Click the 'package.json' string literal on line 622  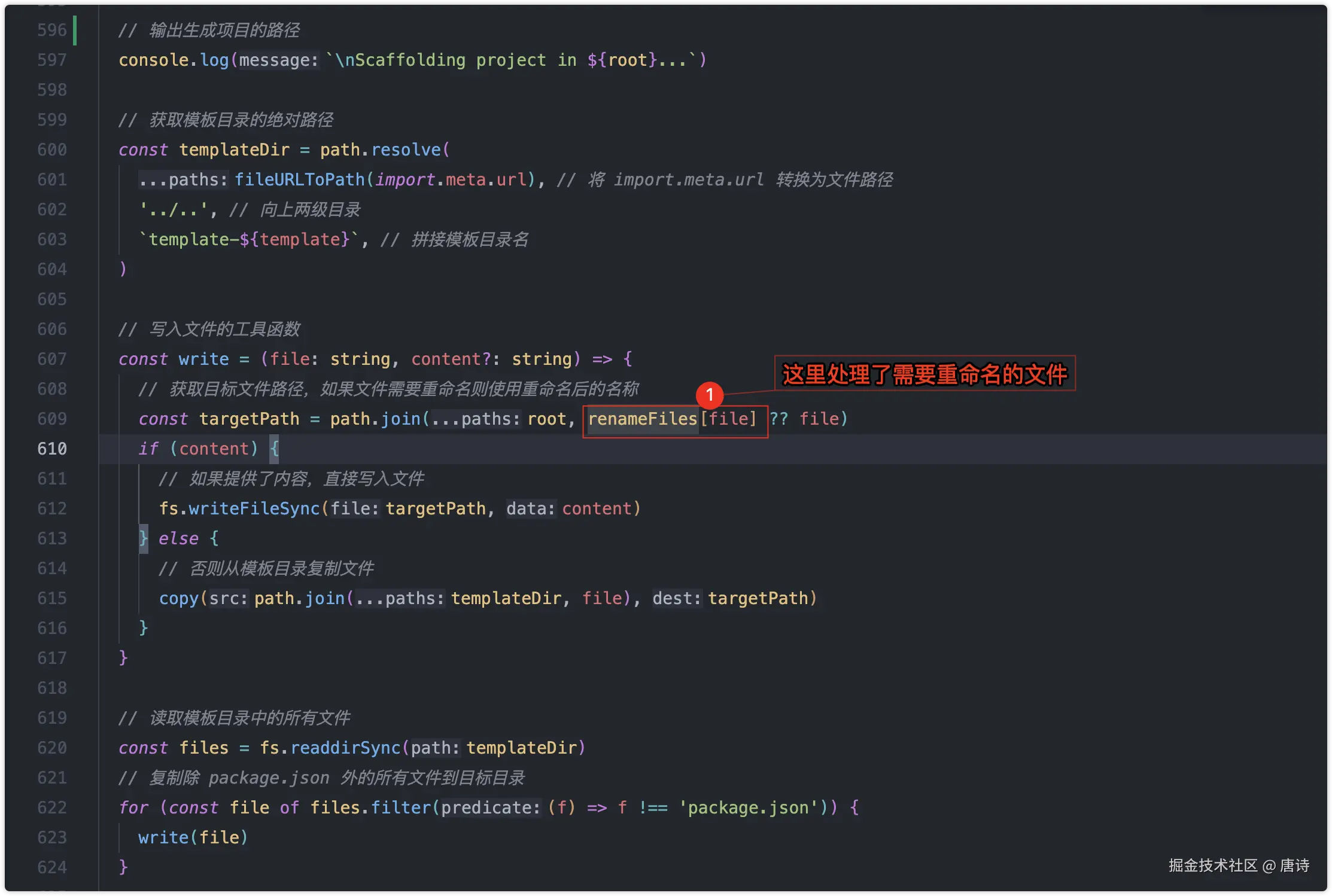click(748, 808)
